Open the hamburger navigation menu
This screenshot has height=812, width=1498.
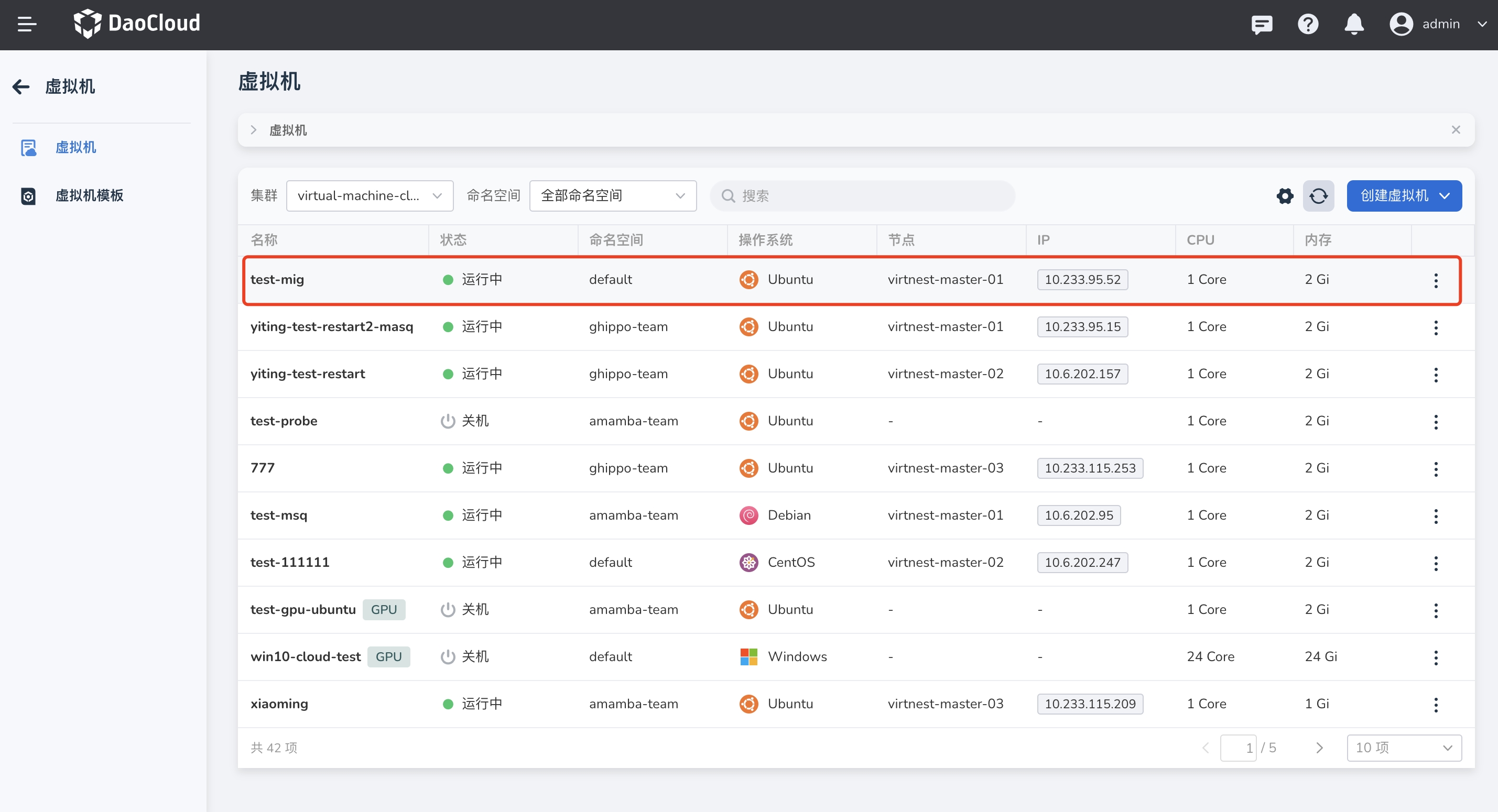pos(27,24)
